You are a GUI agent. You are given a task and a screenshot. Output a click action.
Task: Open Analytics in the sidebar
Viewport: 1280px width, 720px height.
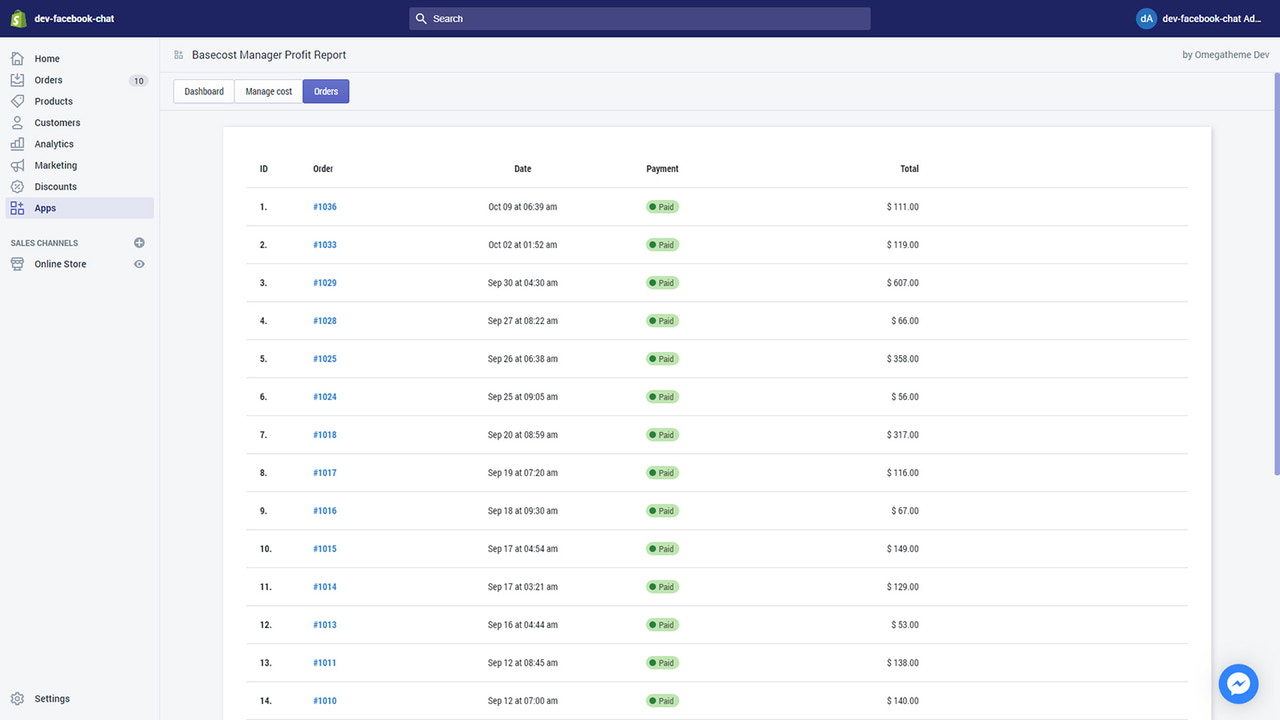coord(53,143)
